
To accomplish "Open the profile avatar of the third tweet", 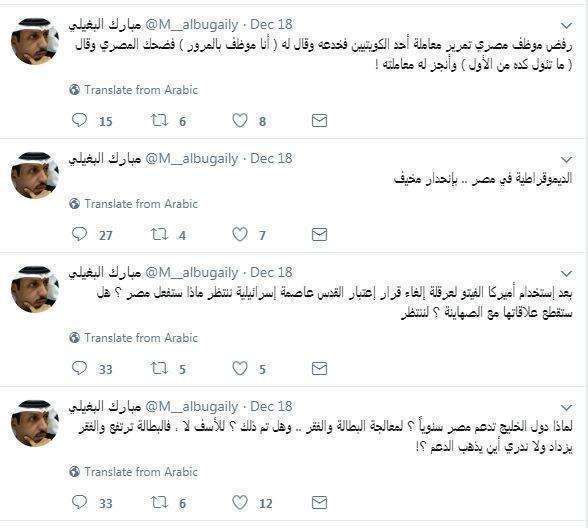I will click(x=34, y=288).
